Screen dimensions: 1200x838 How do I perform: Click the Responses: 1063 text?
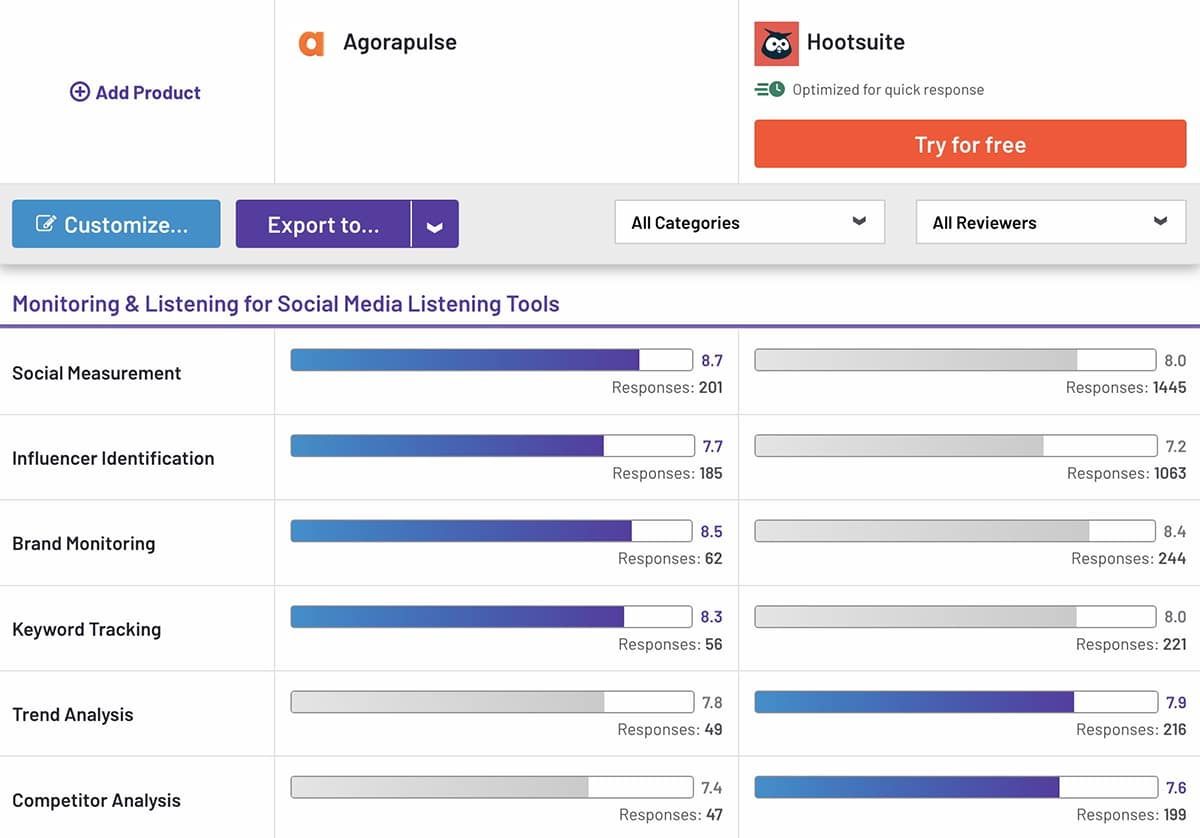coord(1126,473)
